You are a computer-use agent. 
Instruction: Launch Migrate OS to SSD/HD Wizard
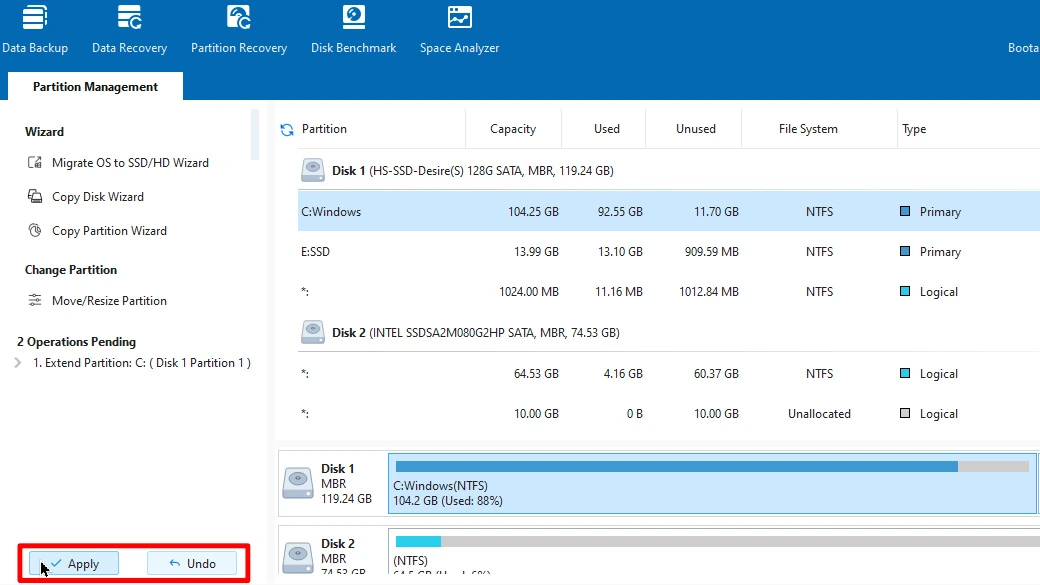tap(130, 163)
